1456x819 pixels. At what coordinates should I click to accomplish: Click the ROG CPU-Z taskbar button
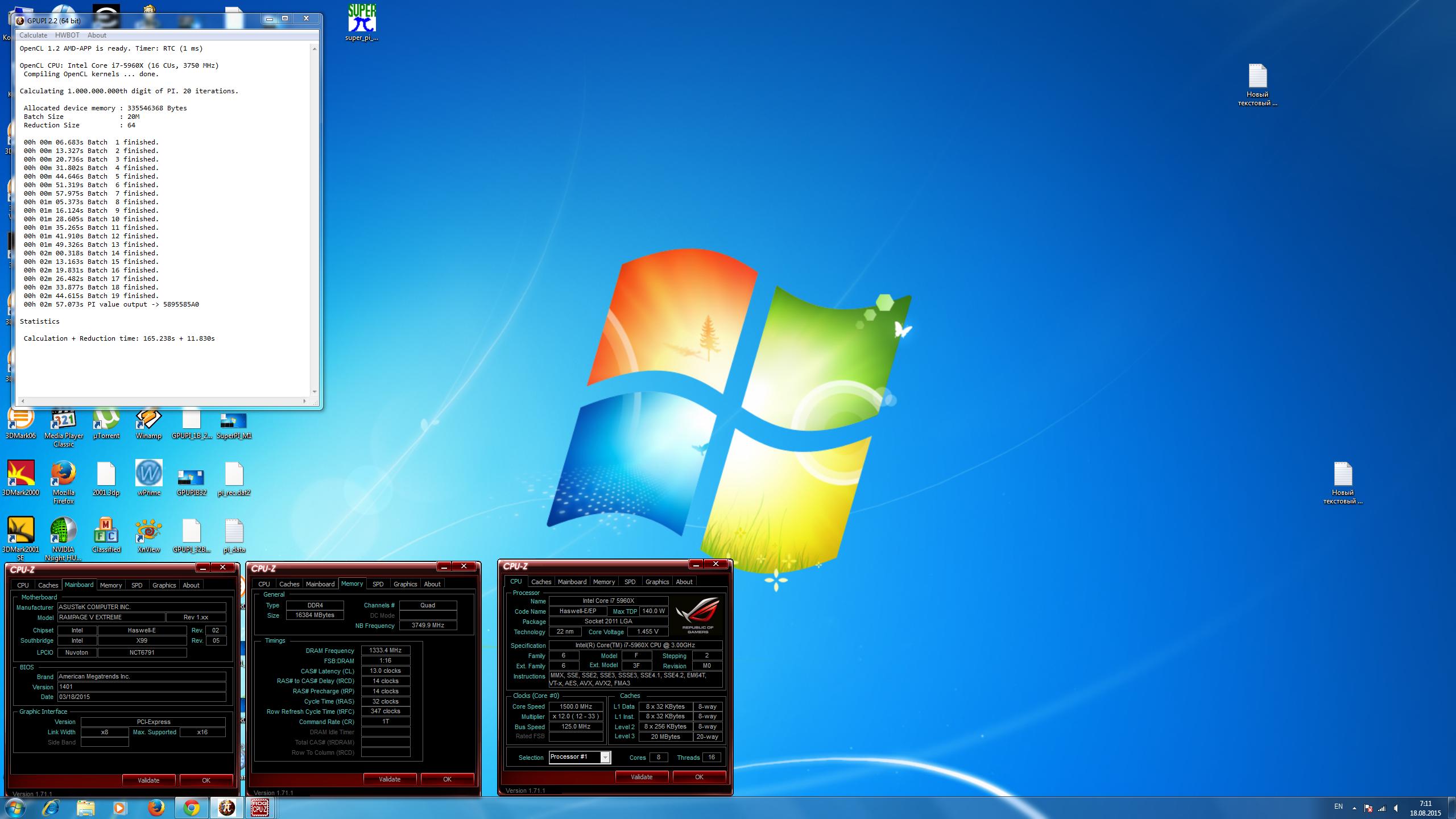(260, 808)
